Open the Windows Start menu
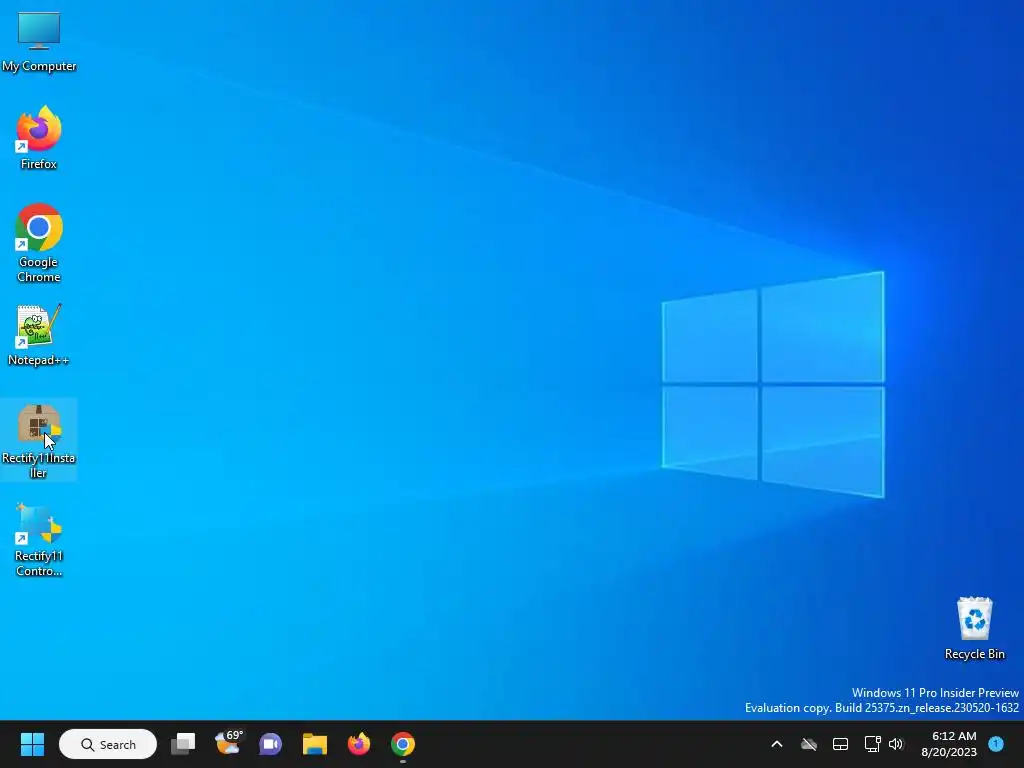This screenshot has height=768, width=1024. (x=32, y=744)
